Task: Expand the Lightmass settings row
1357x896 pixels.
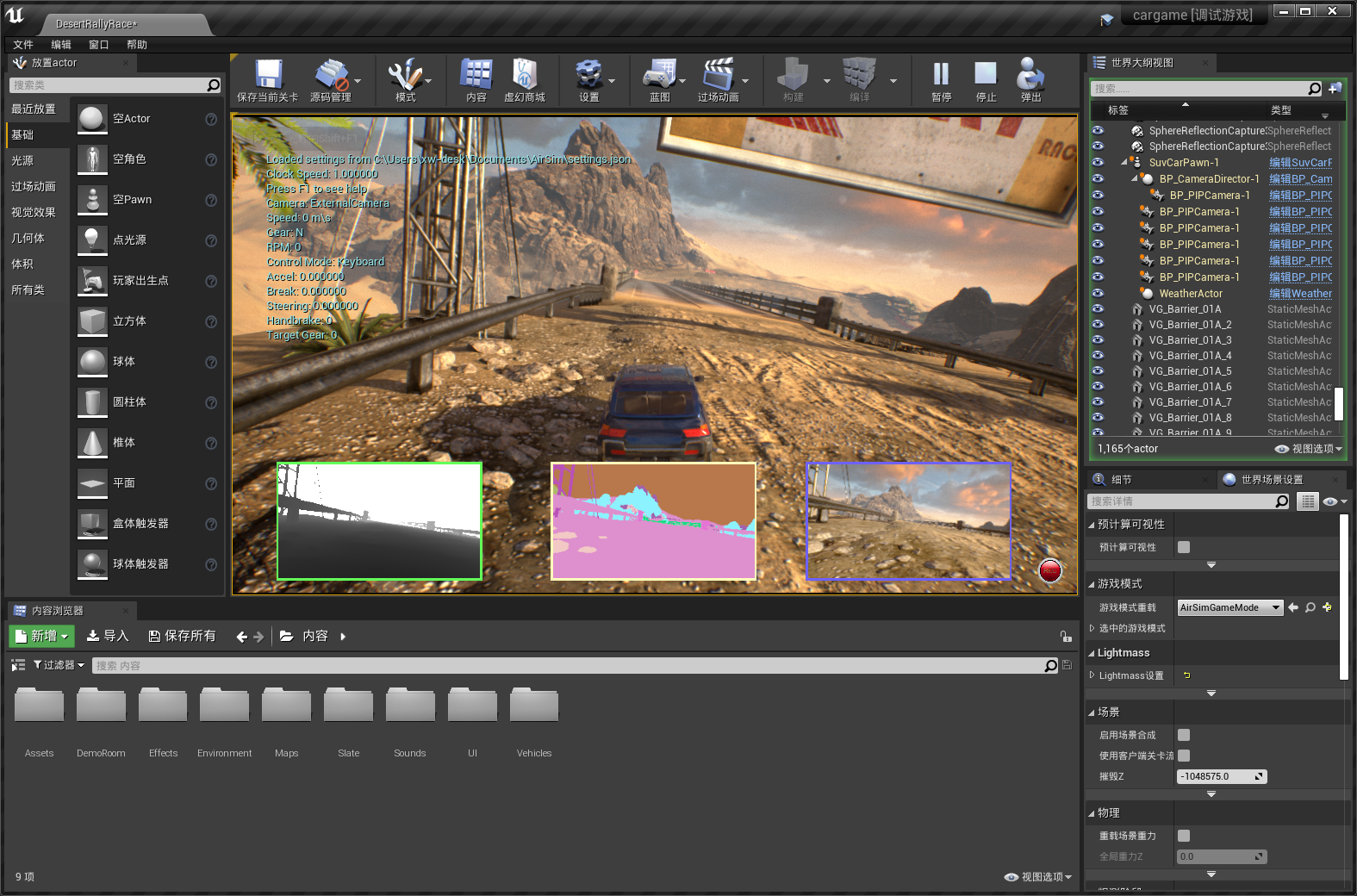Action: click(x=1092, y=675)
